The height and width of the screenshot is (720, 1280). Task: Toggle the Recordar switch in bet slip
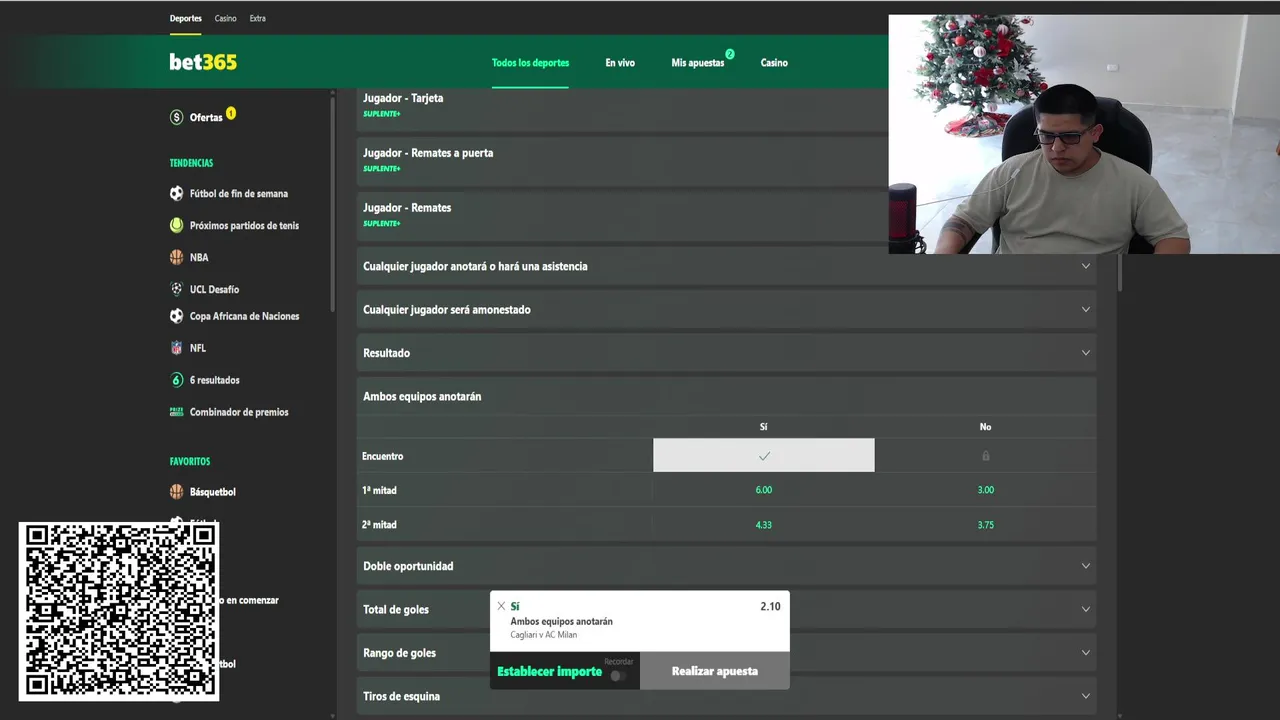pos(619,675)
